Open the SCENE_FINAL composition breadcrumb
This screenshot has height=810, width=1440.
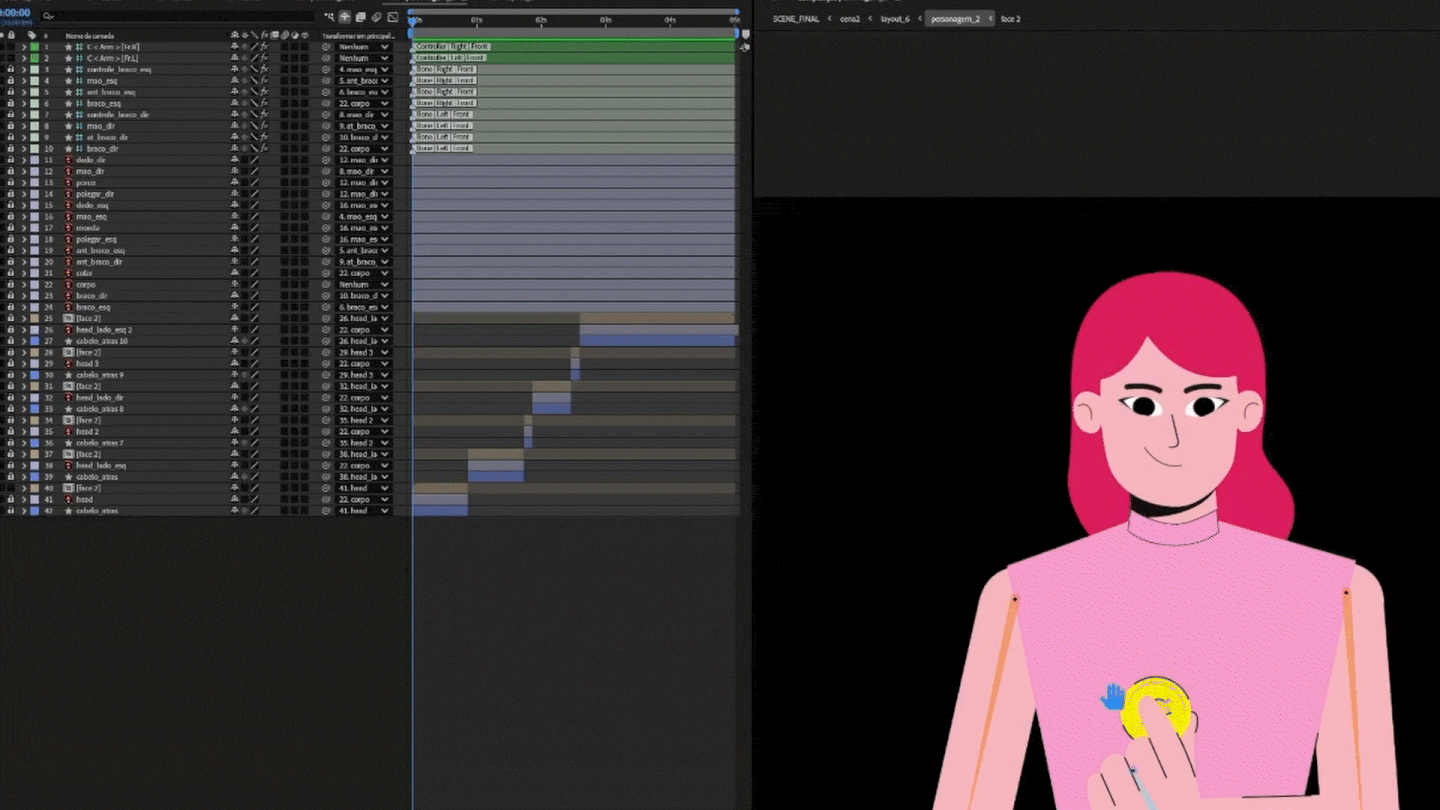pyautogui.click(x=796, y=19)
